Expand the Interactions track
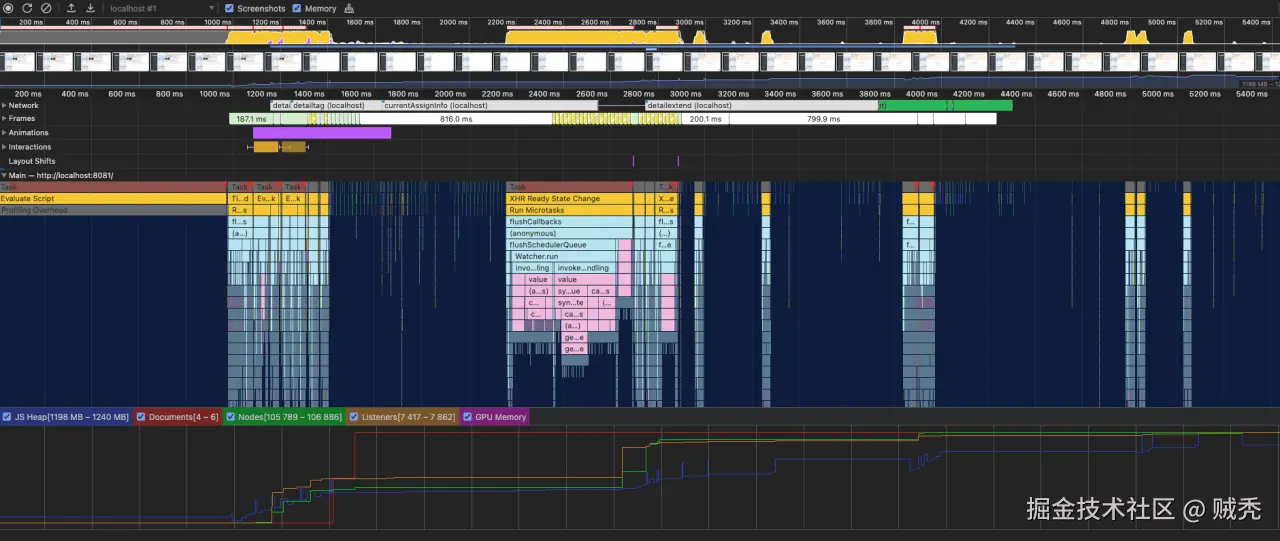This screenshot has width=1280, height=541. [x=4, y=147]
